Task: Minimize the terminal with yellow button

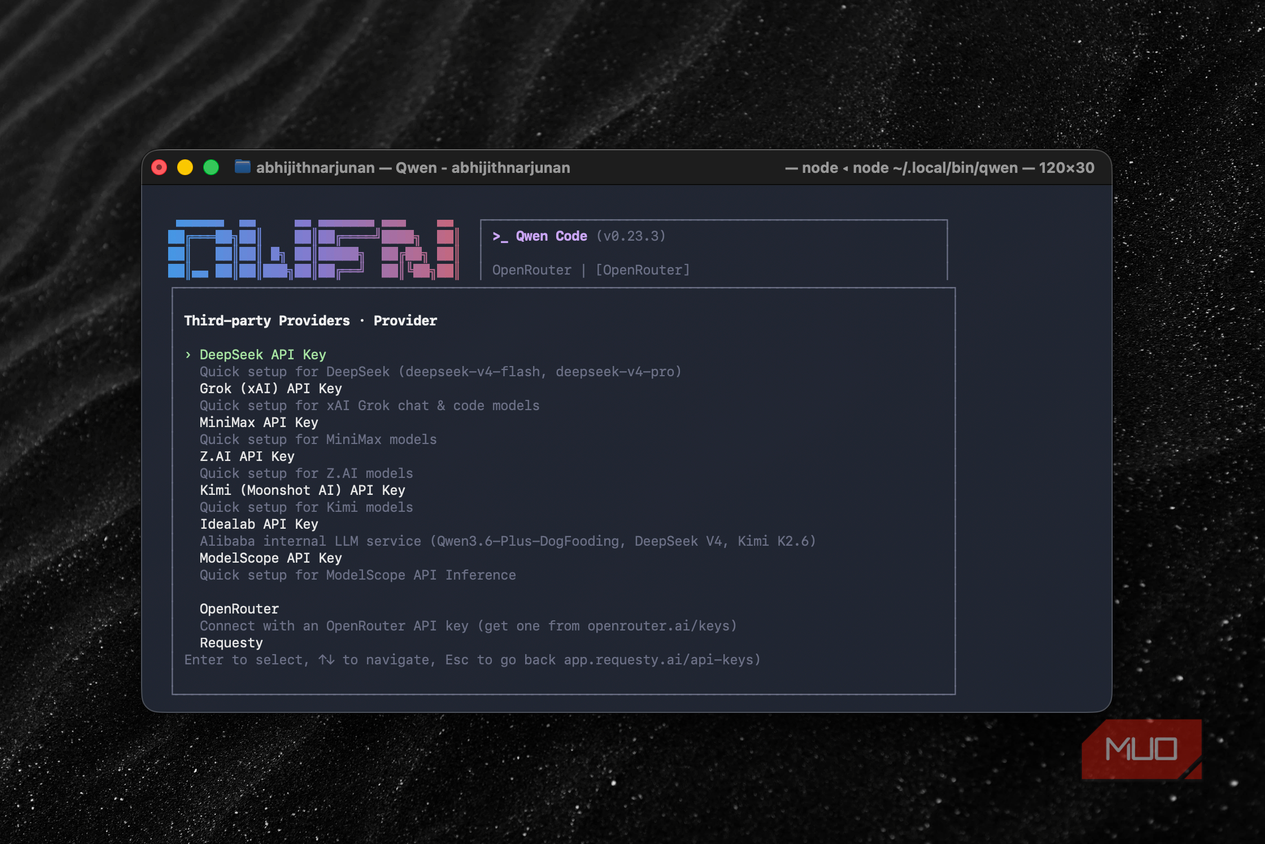Action: point(185,167)
